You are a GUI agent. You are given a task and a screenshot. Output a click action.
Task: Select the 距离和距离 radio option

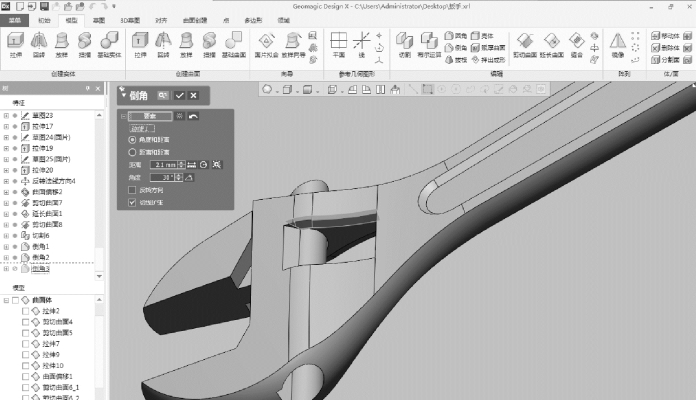pos(133,151)
